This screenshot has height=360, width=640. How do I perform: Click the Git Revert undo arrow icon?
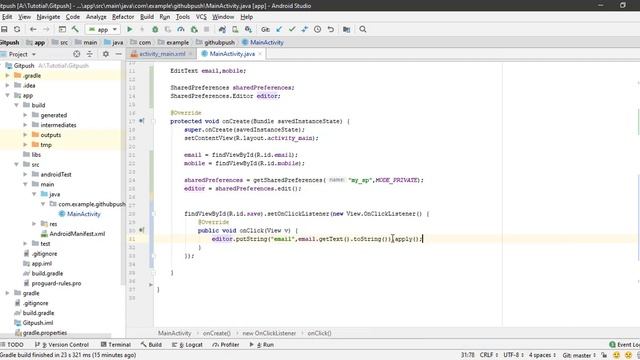pos(331,29)
